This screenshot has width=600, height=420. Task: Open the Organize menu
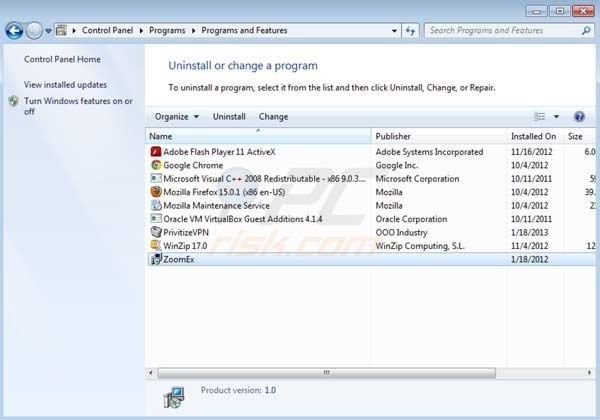[x=177, y=117]
